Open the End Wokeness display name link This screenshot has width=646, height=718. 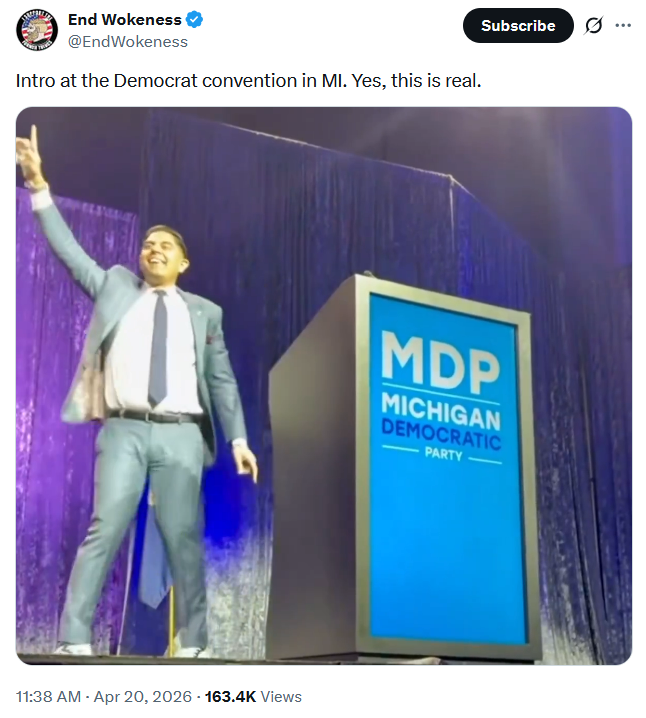[x=125, y=20]
